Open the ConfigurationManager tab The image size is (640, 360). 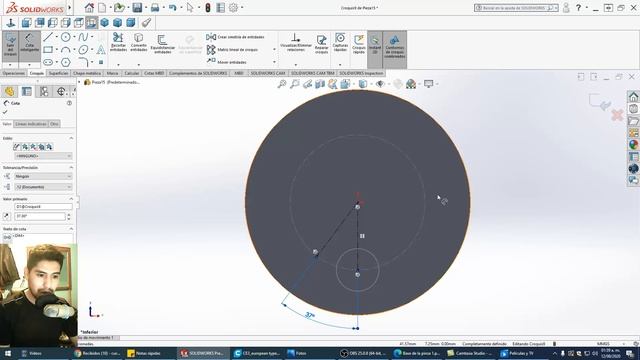[44, 91]
